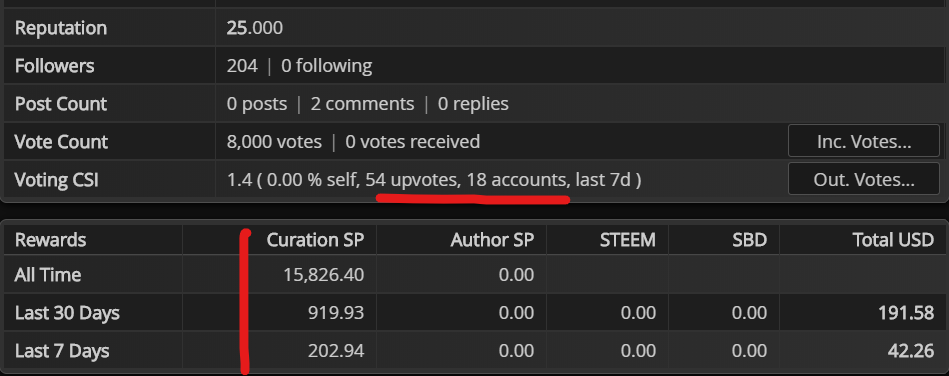Screen dimensions: 949x376
Task: Select the Last 7 Days row label
Action: coord(62,351)
